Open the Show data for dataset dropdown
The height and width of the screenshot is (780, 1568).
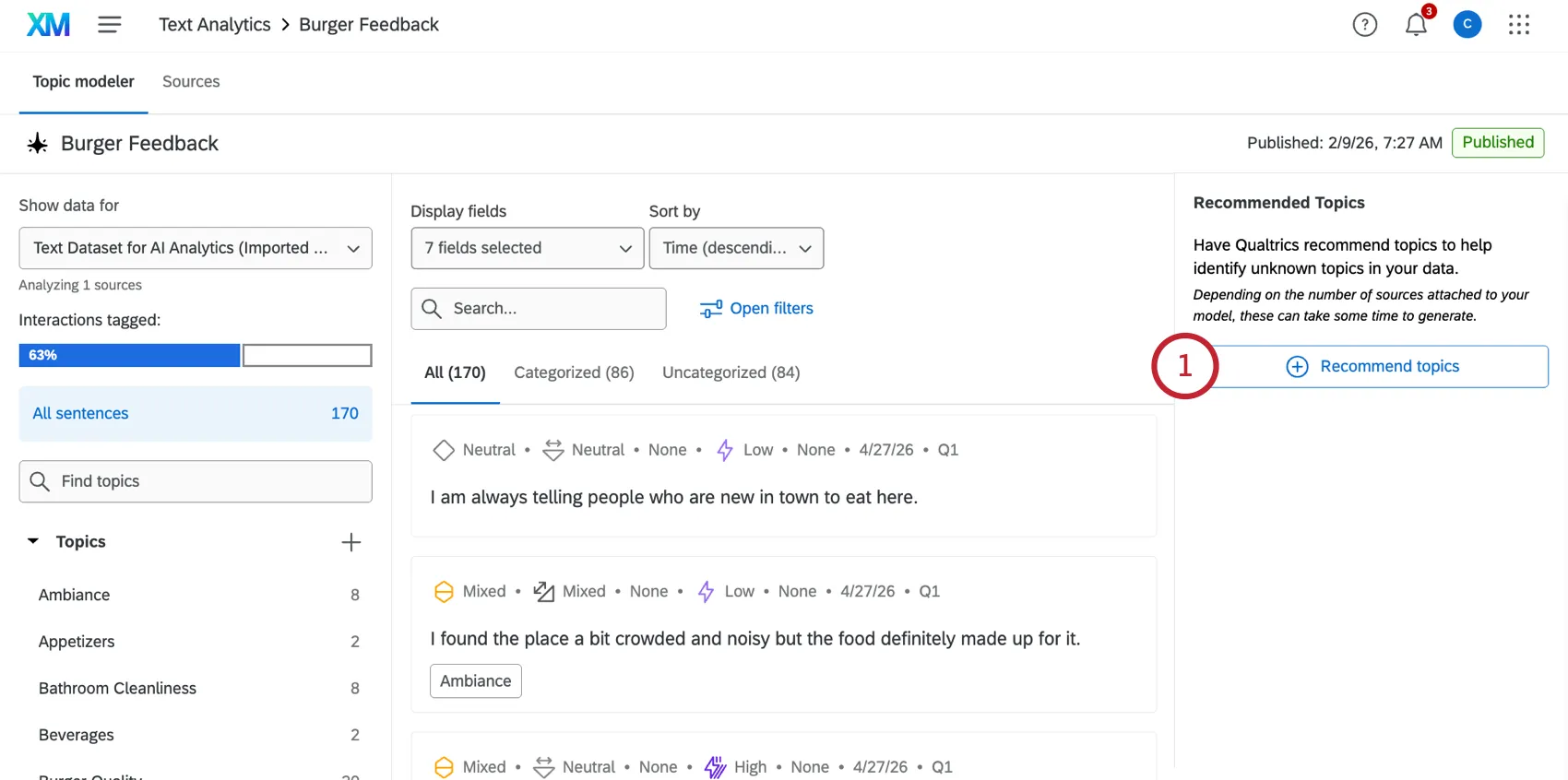[x=196, y=248]
